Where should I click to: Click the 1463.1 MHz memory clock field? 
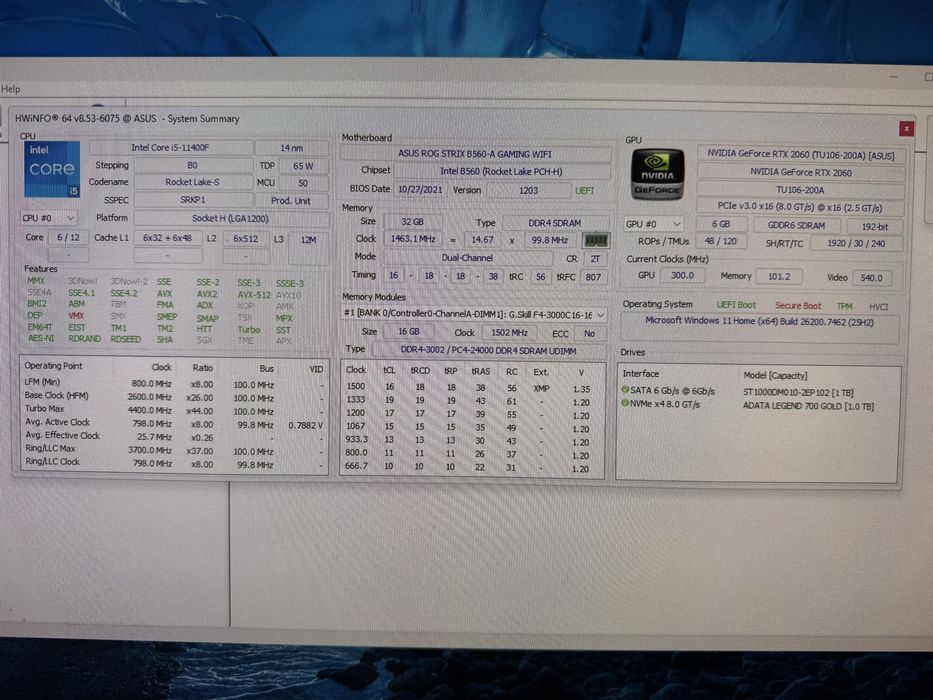pyautogui.click(x=413, y=239)
